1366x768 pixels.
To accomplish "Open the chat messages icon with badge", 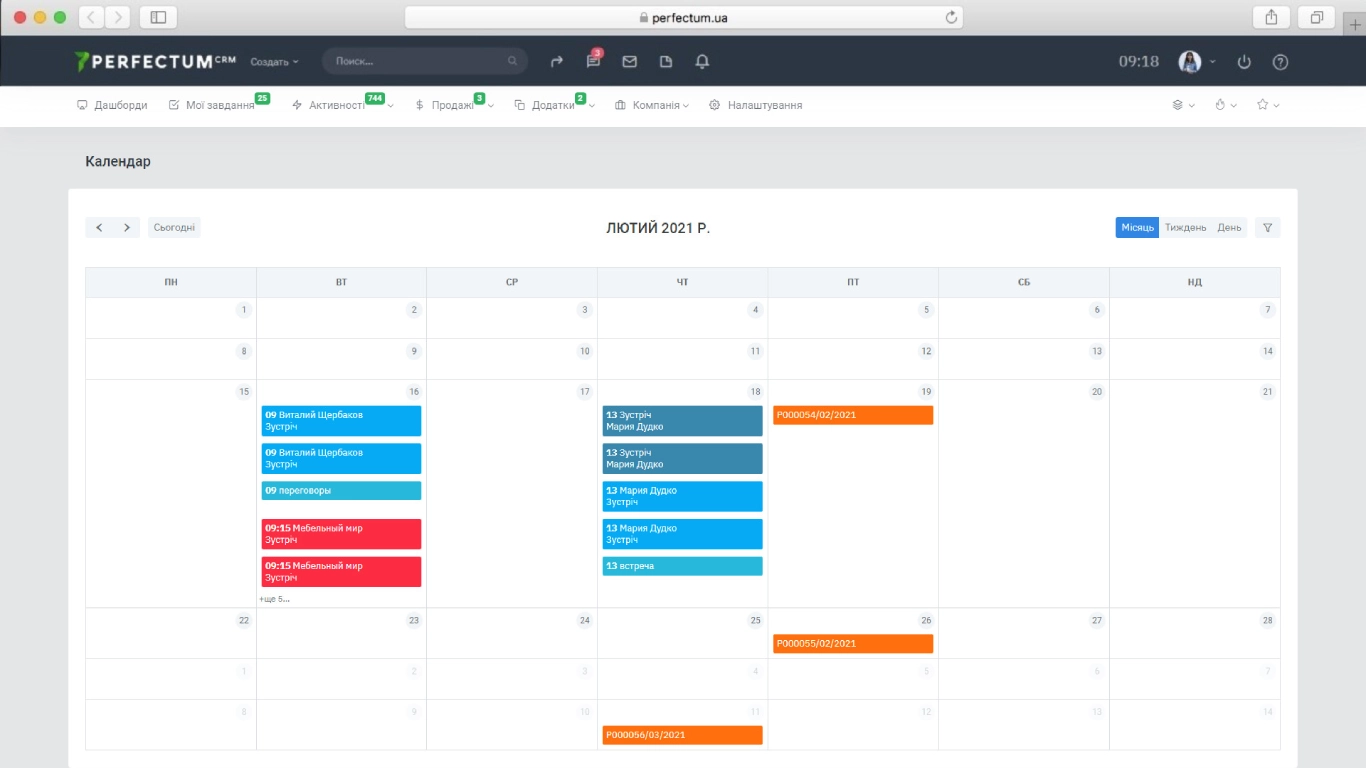I will point(593,62).
